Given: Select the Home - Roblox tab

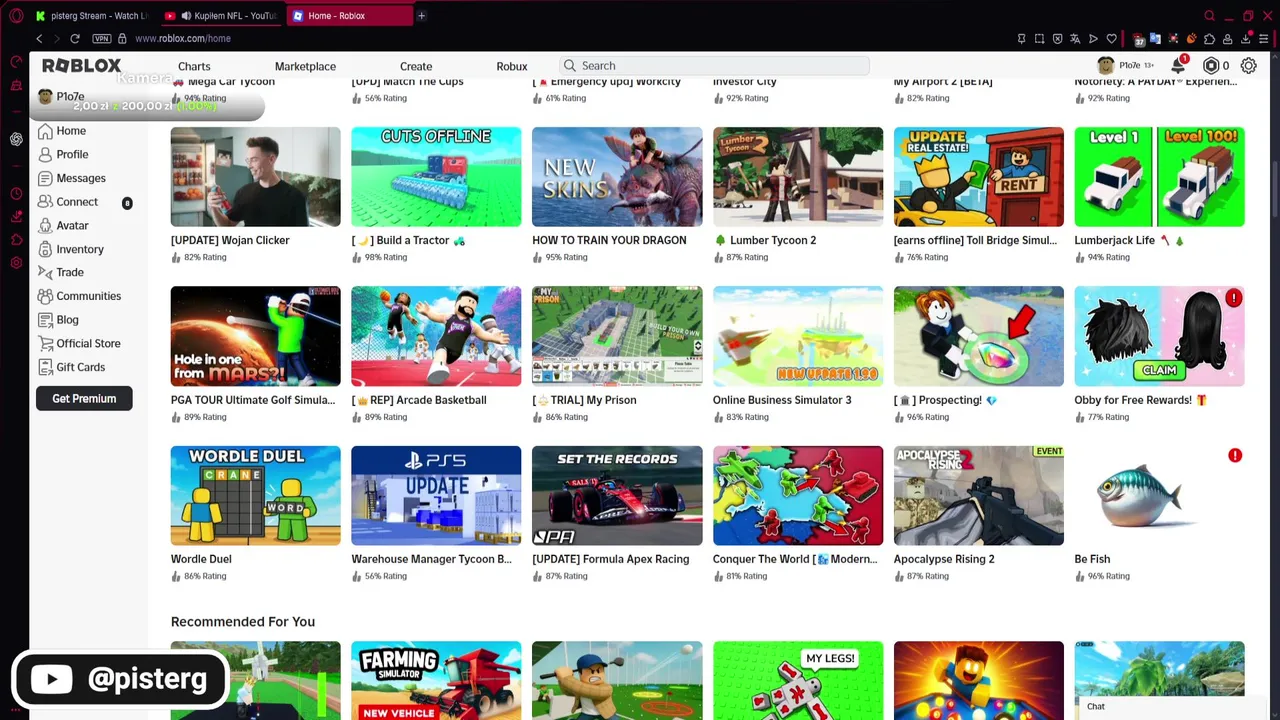Looking at the screenshot, I should [x=350, y=15].
